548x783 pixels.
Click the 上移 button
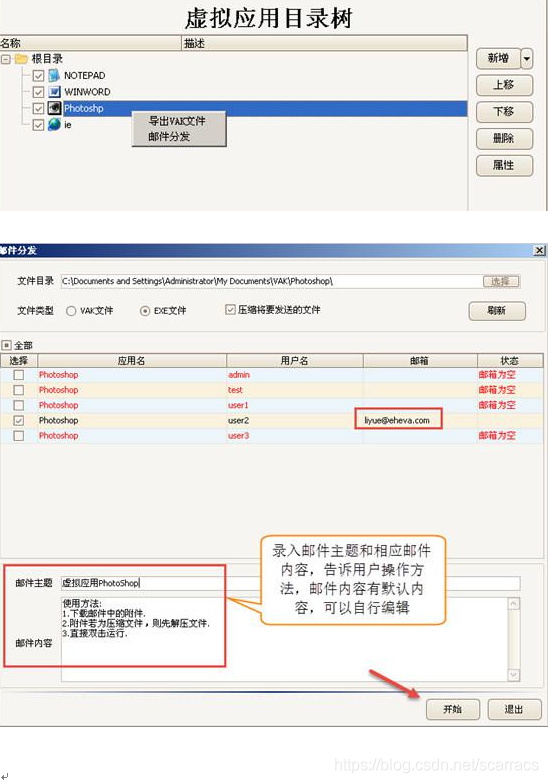click(x=504, y=85)
